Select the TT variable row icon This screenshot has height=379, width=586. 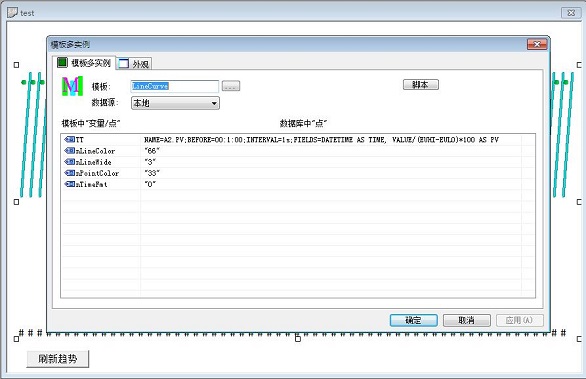tap(70, 139)
